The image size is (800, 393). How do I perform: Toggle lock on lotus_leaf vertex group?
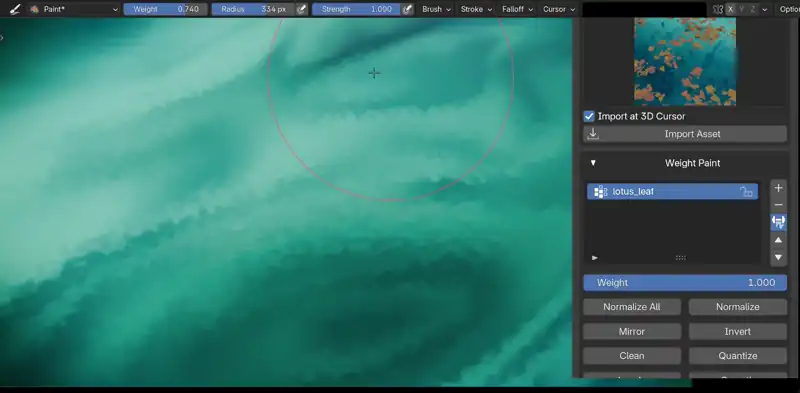(746, 192)
